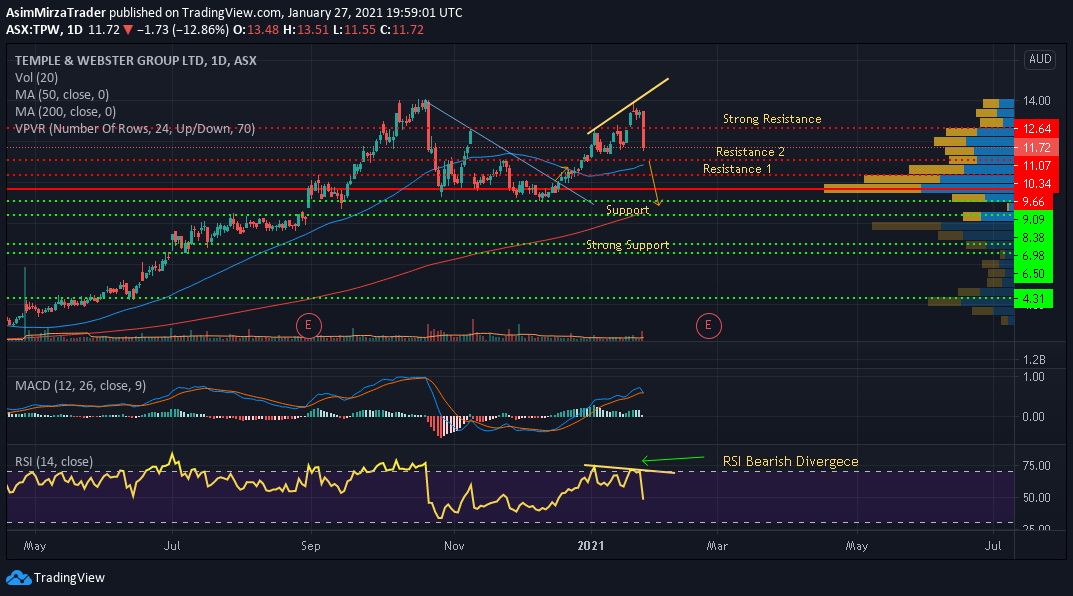Select the 9.66 price level label
This screenshot has width=1073, height=596.
[x=1033, y=202]
